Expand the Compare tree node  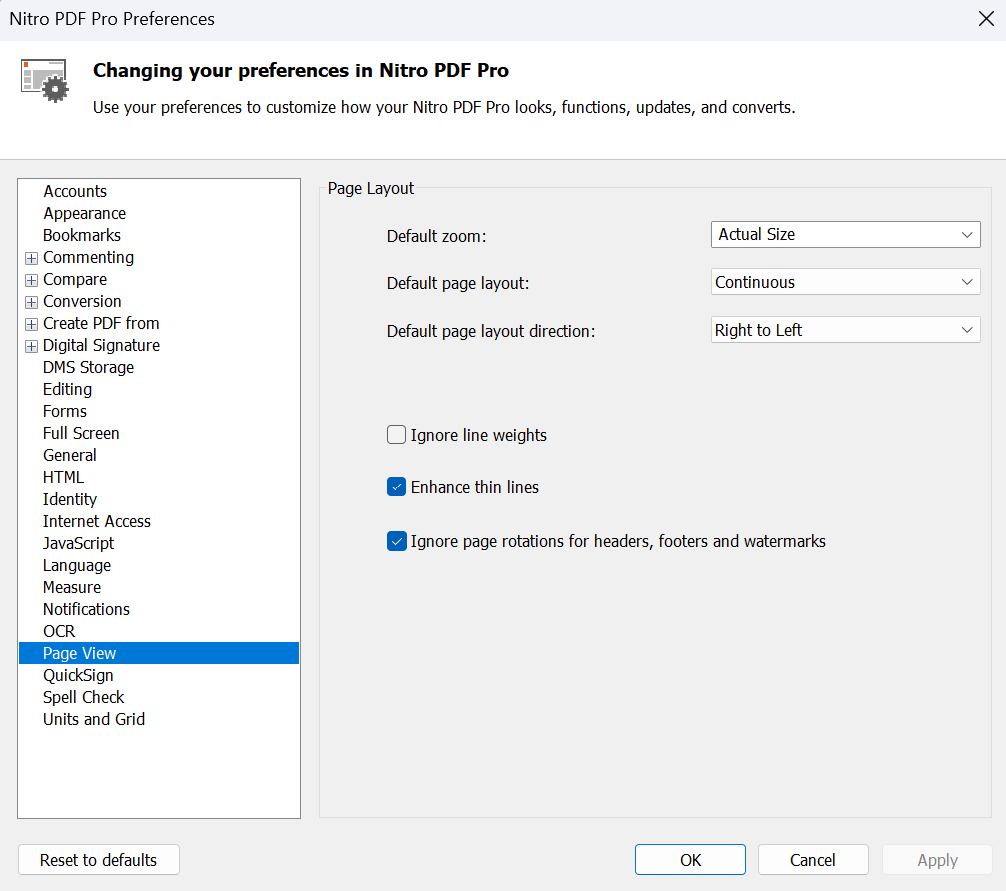pyautogui.click(x=31, y=280)
